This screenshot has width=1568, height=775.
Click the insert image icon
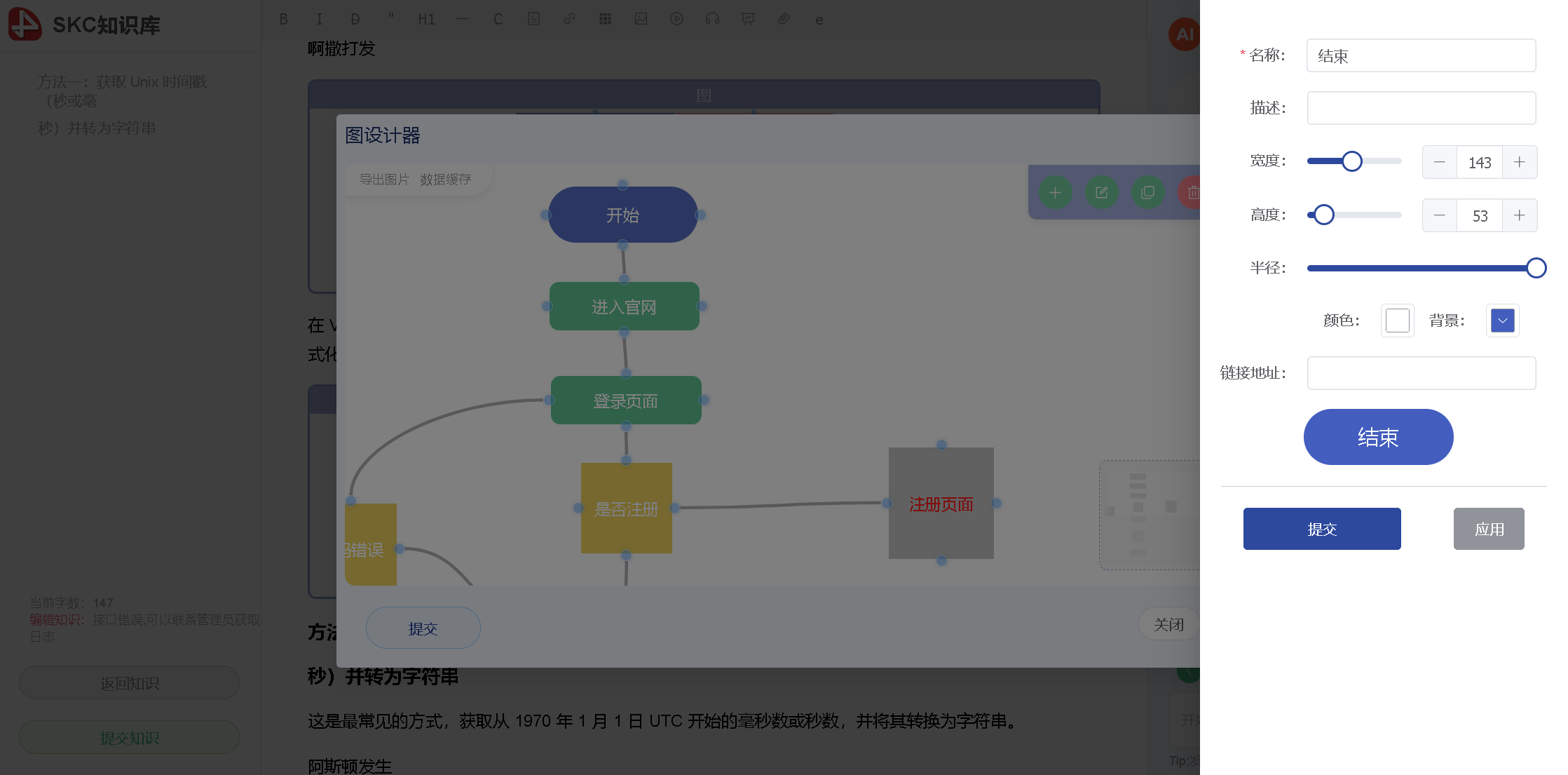coord(641,19)
